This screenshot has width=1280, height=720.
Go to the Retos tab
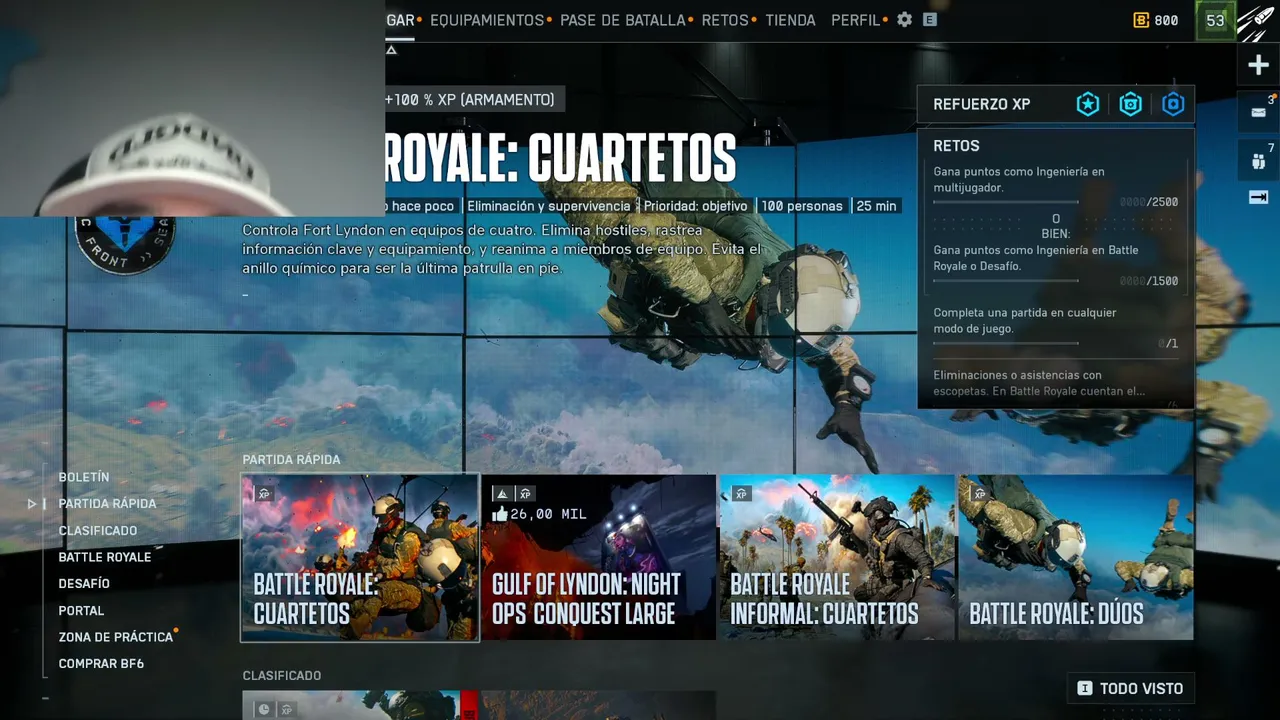point(725,20)
